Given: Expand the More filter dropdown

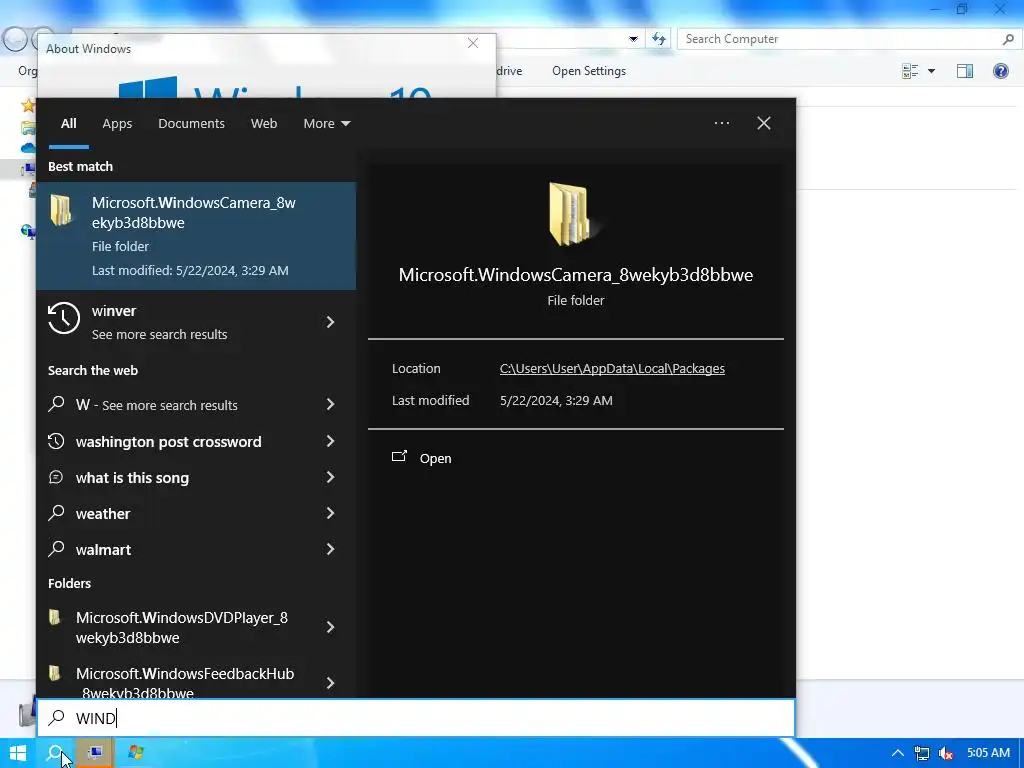Looking at the screenshot, I should (327, 123).
